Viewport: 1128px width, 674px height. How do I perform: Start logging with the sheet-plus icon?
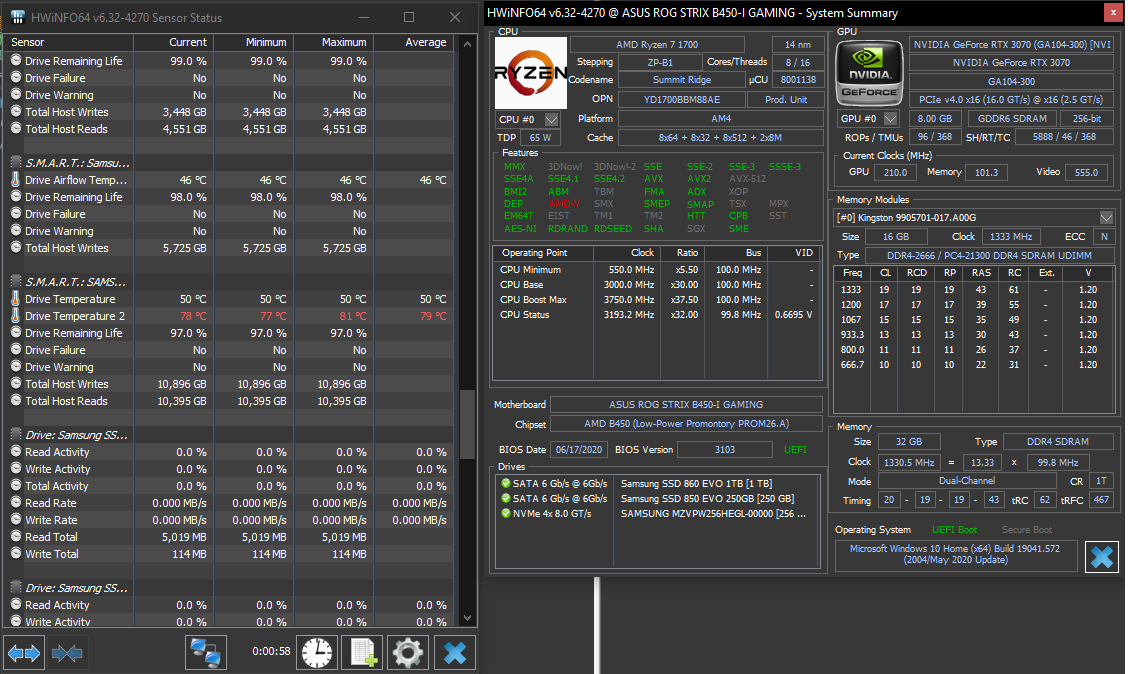pyautogui.click(x=363, y=652)
